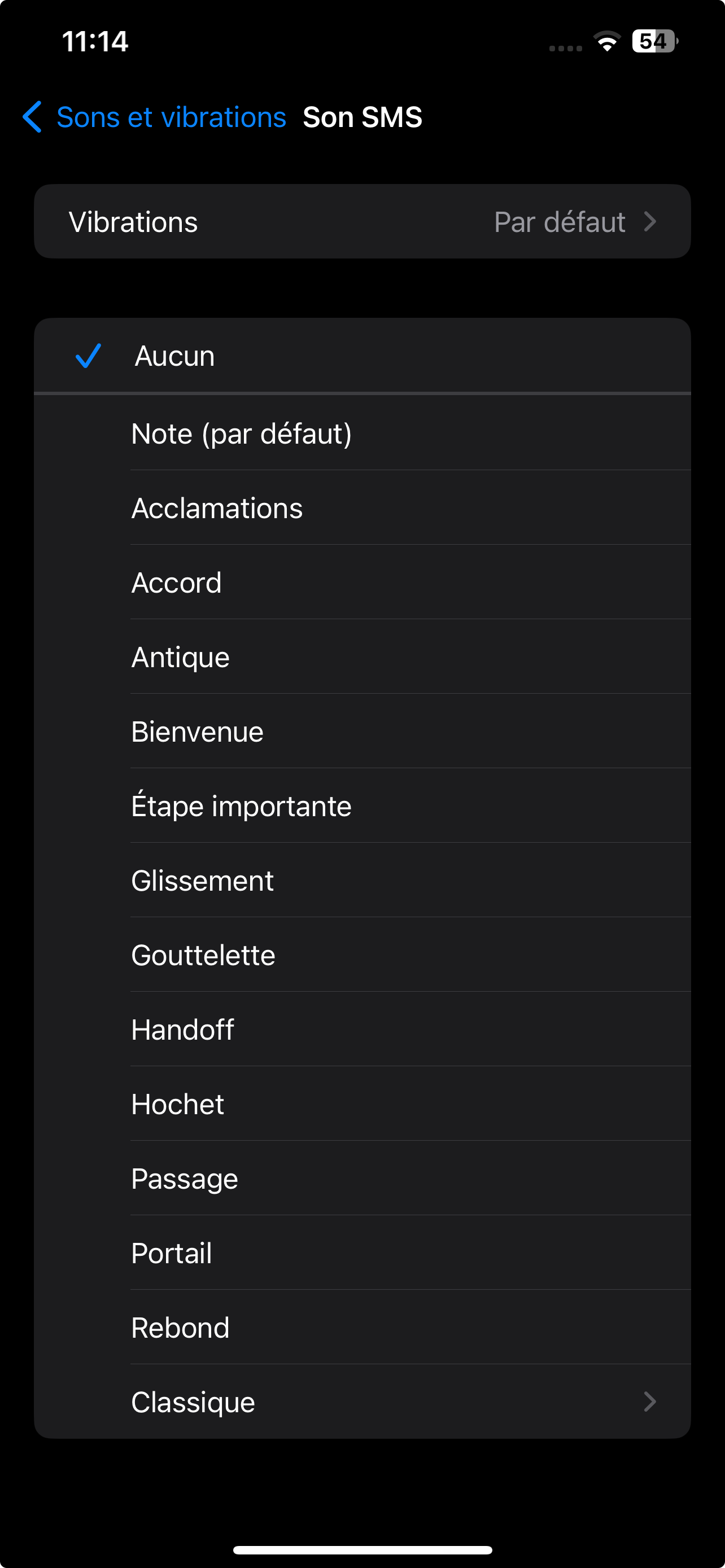Pick the Accord alert tone

[177, 583]
